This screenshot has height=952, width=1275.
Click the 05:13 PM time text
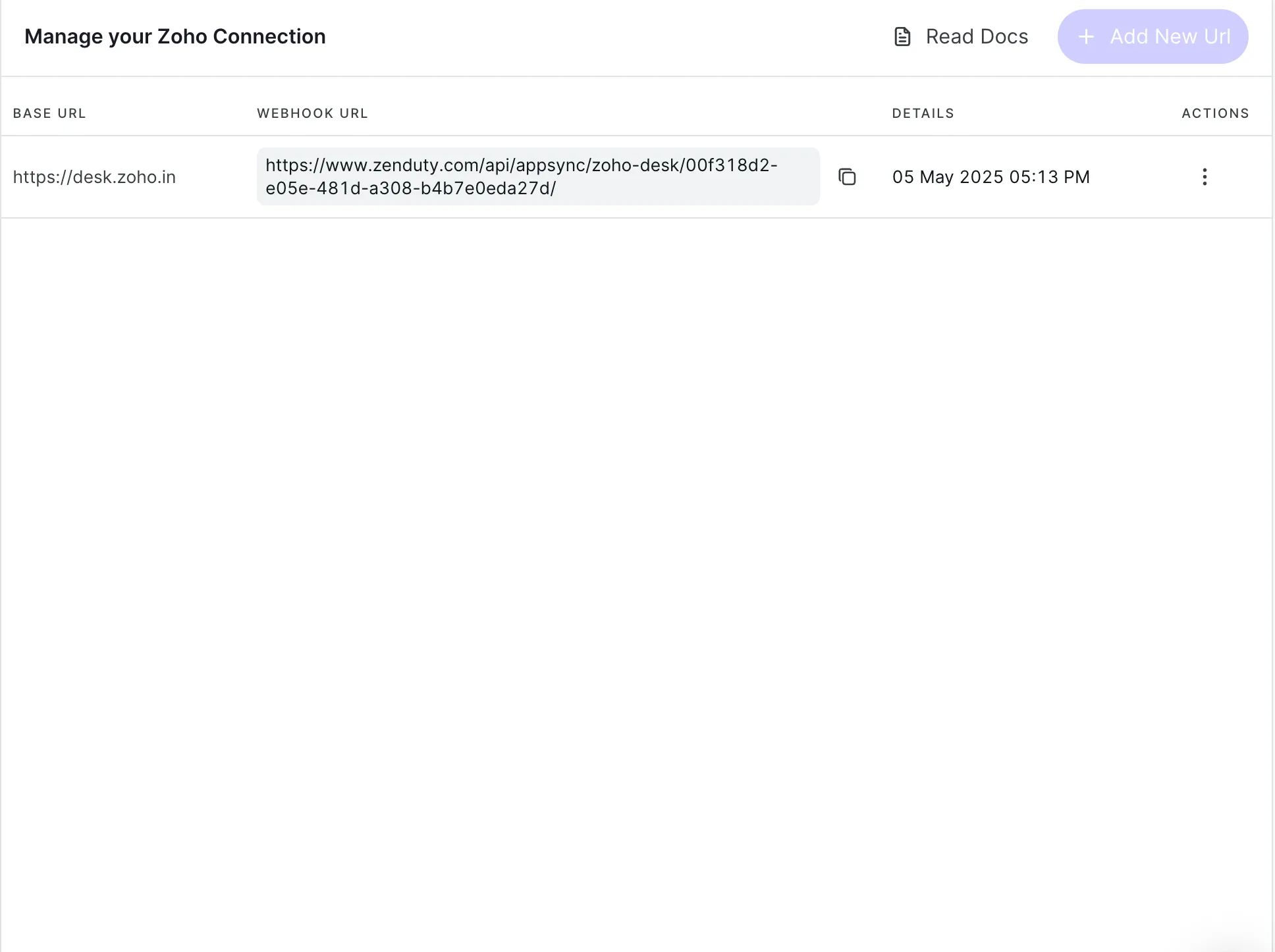pyautogui.click(x=1049, y=177)
